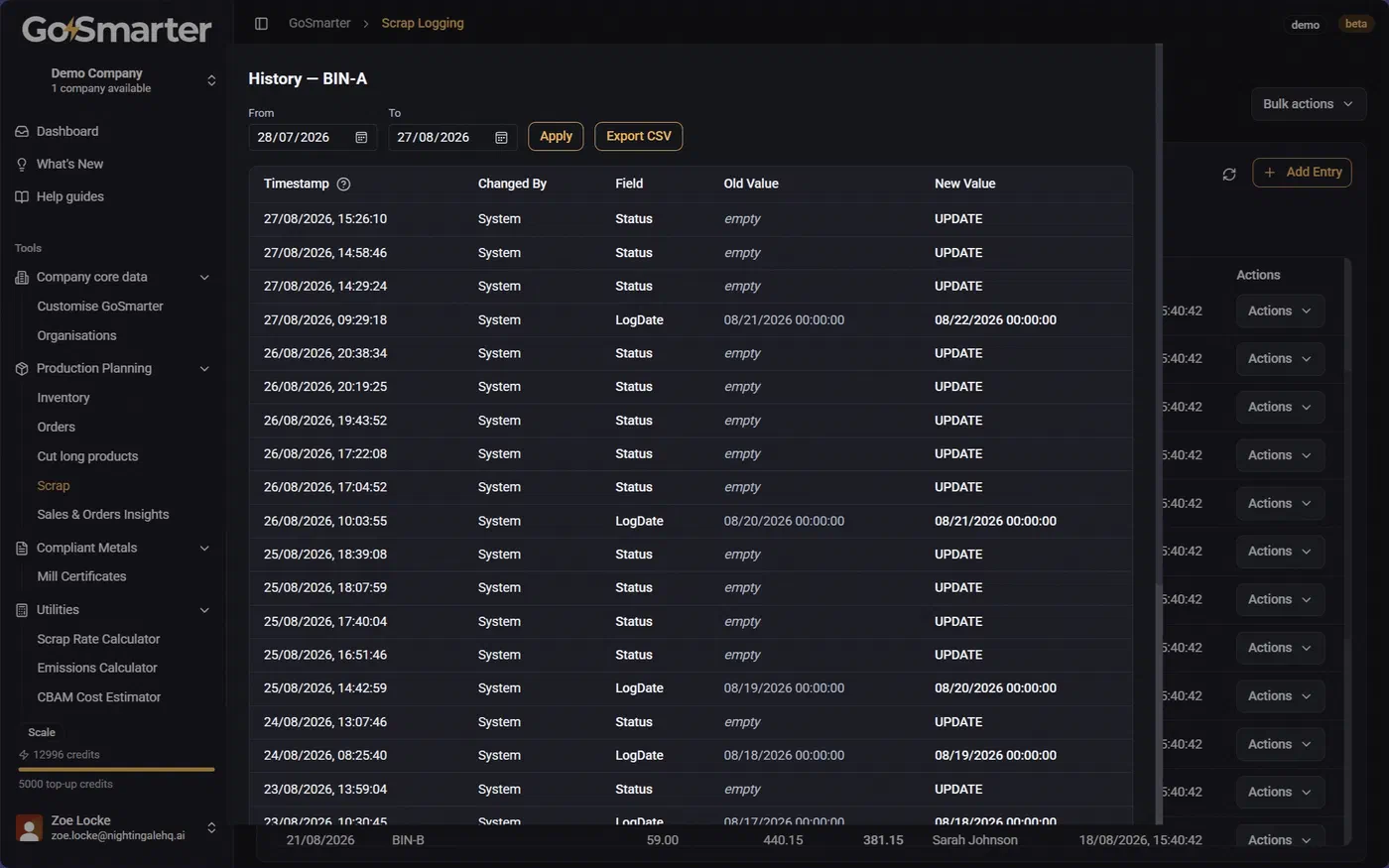The width and height of the screenshot is (1389, 868).
Task: Collapse the Utilities section
Action: pyautogui.click(x=204, y=610)
